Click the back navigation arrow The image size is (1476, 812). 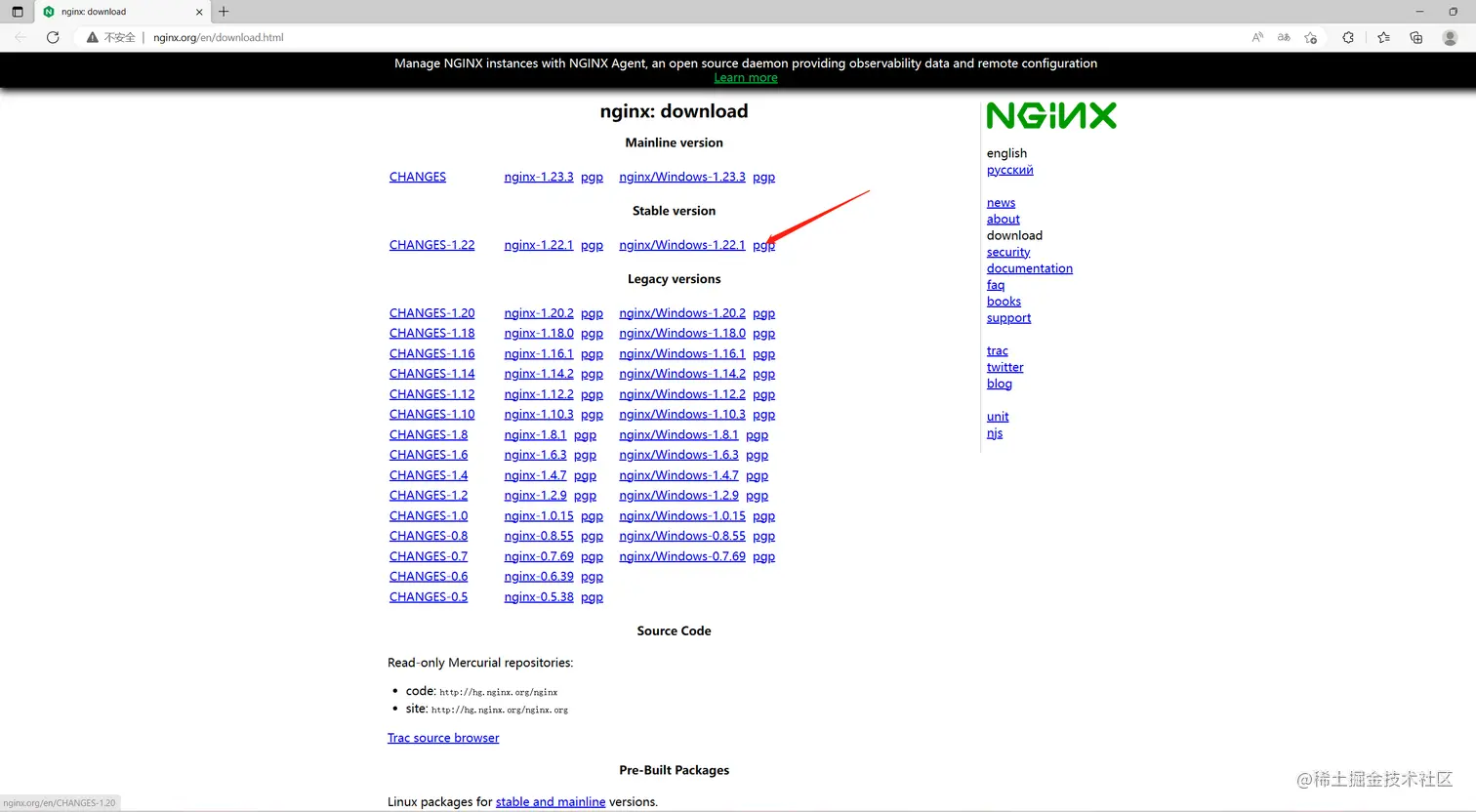coord(20,37)
